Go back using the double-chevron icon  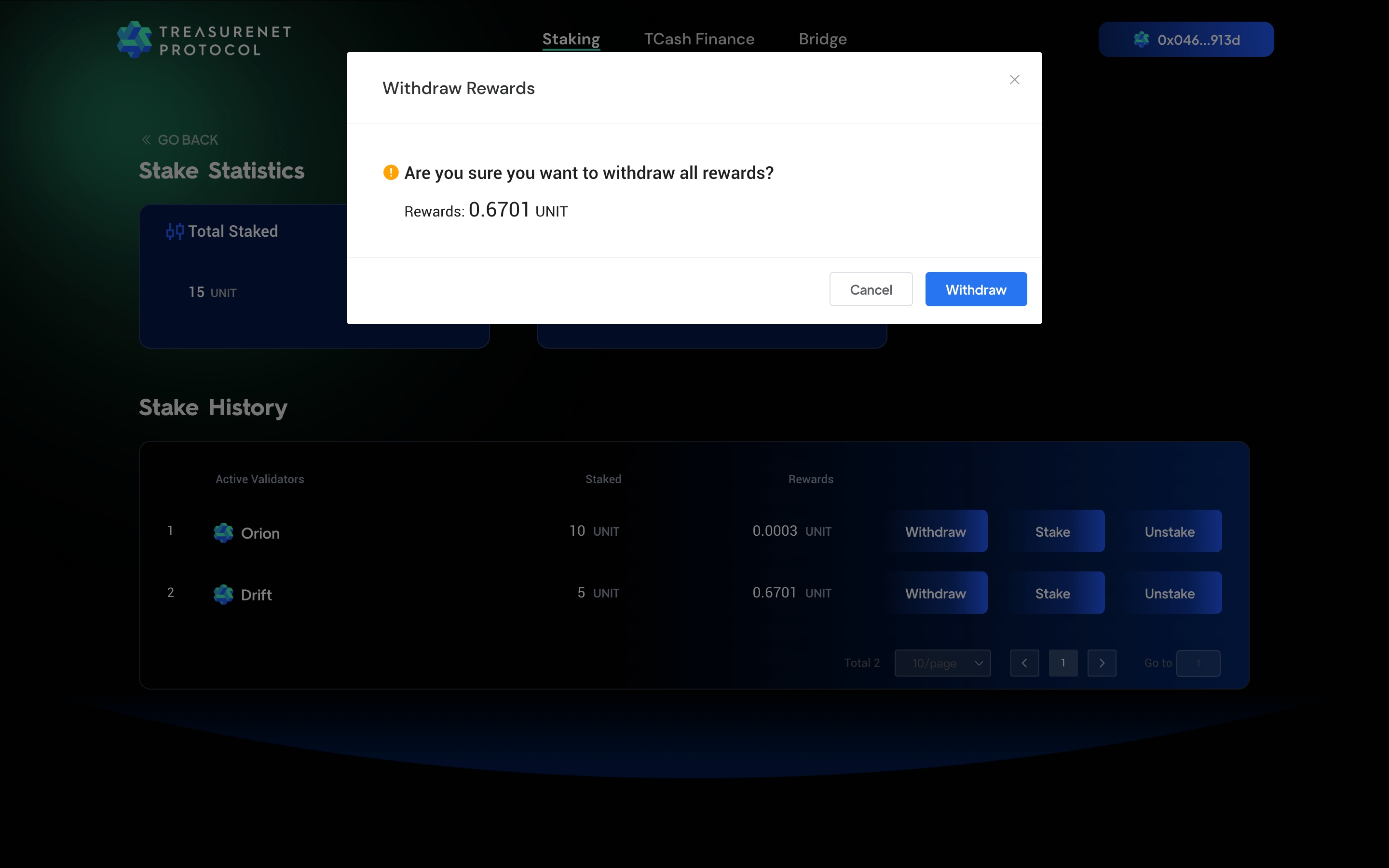pos(146,139)
